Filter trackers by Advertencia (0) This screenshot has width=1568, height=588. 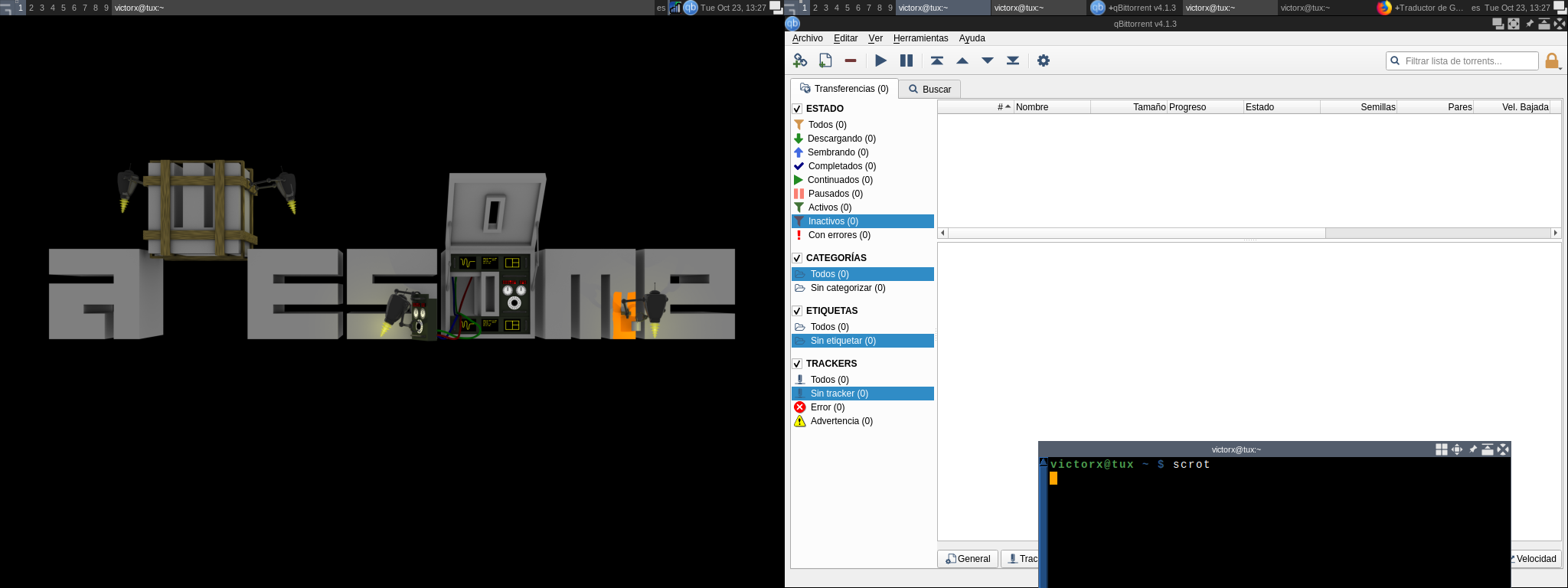point(863,421)
